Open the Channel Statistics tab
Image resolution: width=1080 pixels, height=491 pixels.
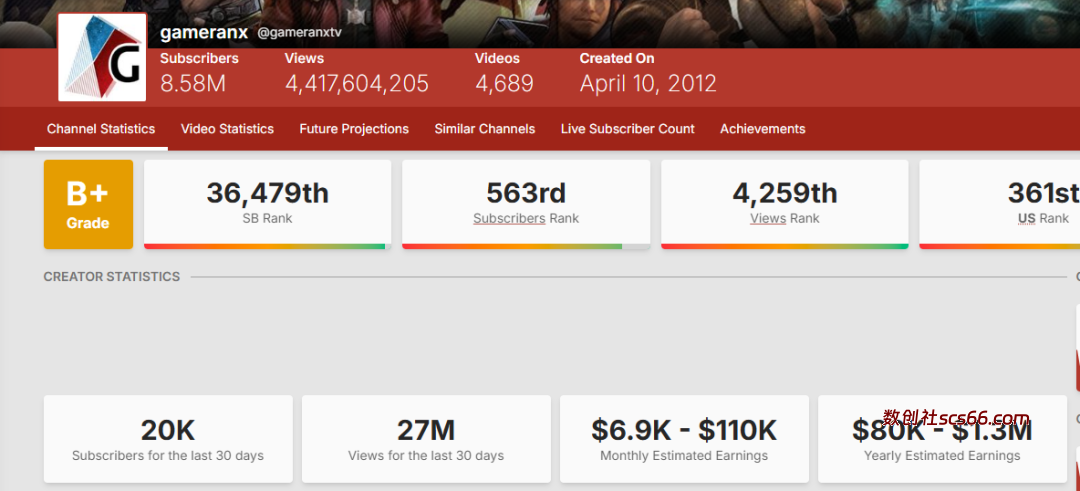tap(101, 129)
